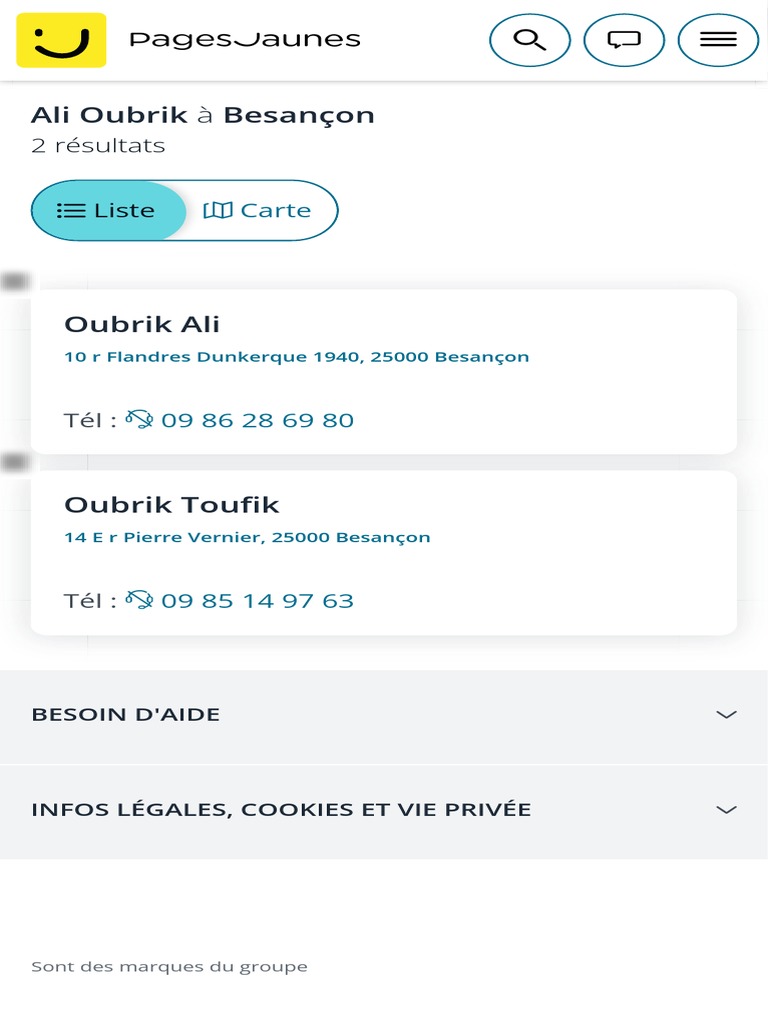Open address 14 E r Pierre Vernier
The width and height of the screenshot is (768, 1024).
pos(247,538)
